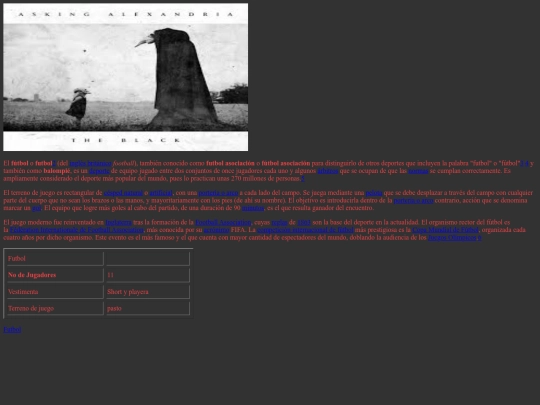Open the 'pelota' link
Image resolution: width=540 pixels, height=405 pixels.
click(374, 193)
